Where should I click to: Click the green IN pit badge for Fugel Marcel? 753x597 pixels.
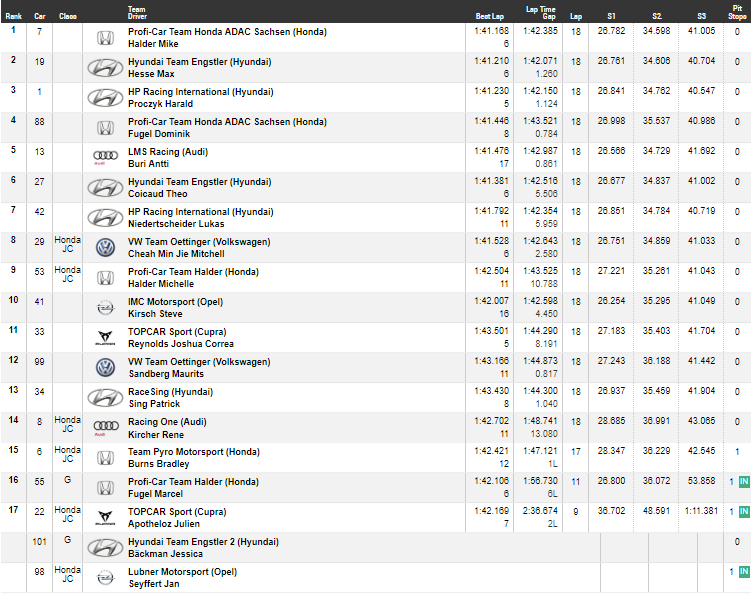point(744,482)
